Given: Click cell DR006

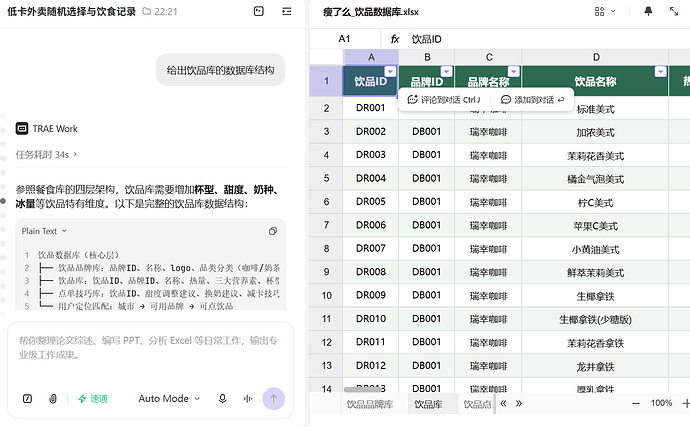Looking at the screenshot, I should point(371,225).
